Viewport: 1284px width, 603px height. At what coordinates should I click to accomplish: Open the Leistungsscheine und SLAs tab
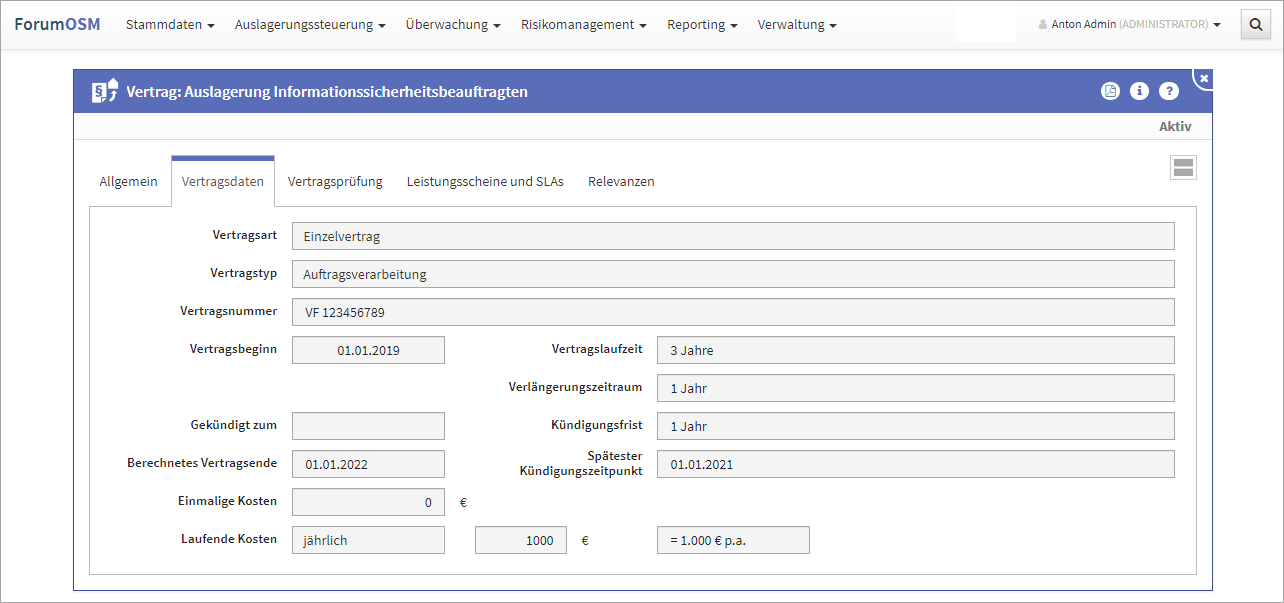coord(485,182)
